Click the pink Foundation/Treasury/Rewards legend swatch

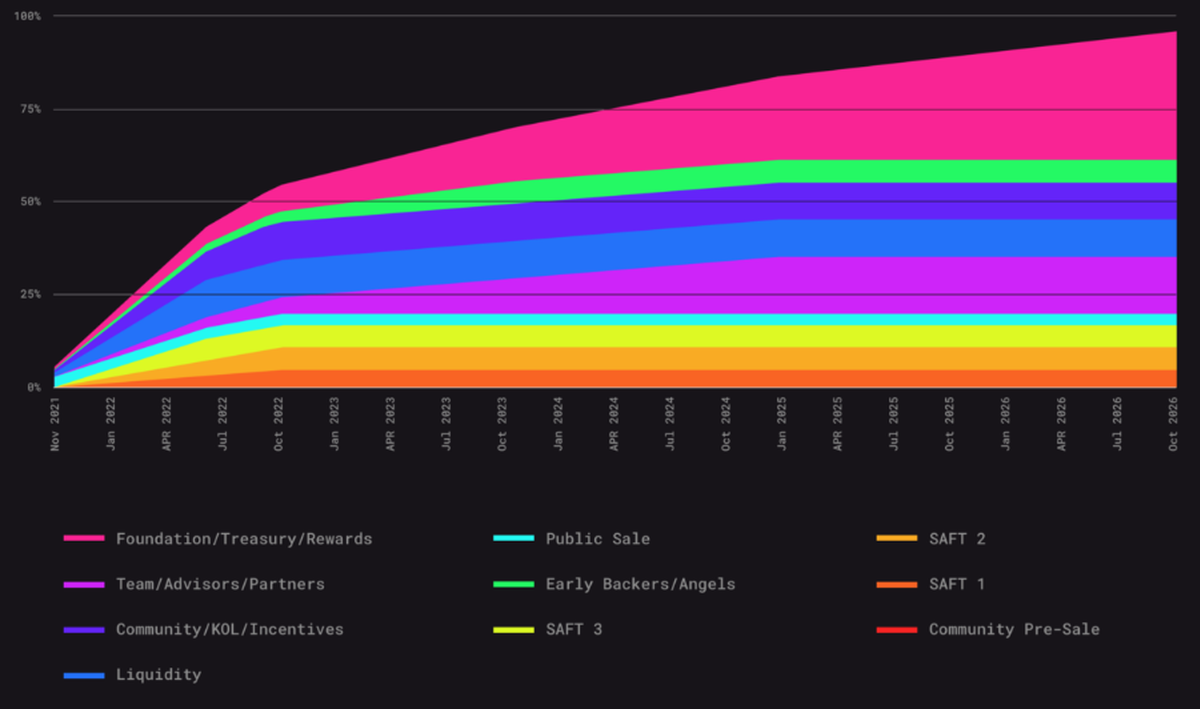click(83, 539)
